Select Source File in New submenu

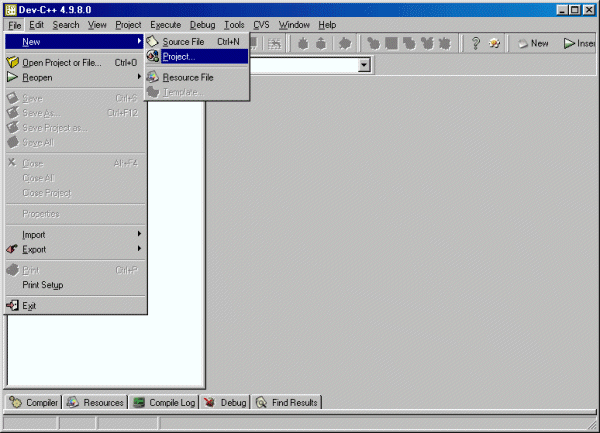pyautogui.click(x=197, y=42)
